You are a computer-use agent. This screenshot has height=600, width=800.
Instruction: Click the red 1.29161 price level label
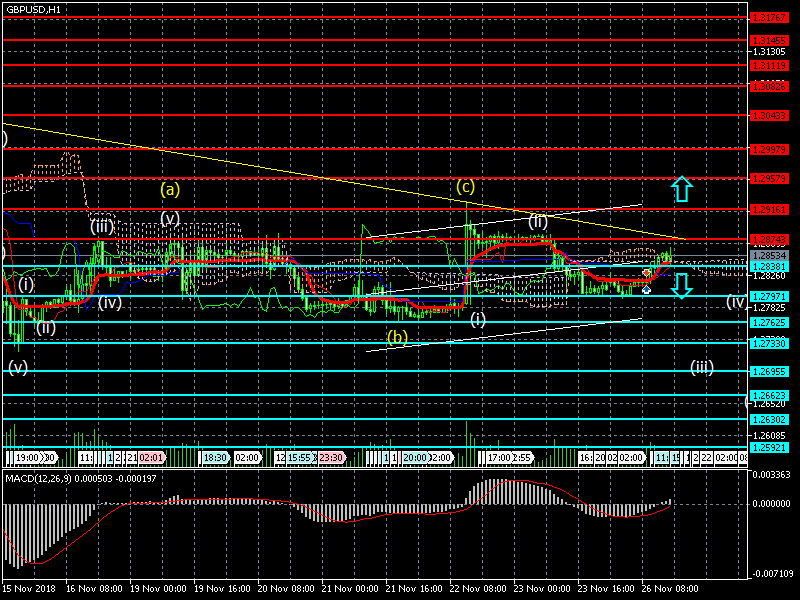(x=769, y=210)
